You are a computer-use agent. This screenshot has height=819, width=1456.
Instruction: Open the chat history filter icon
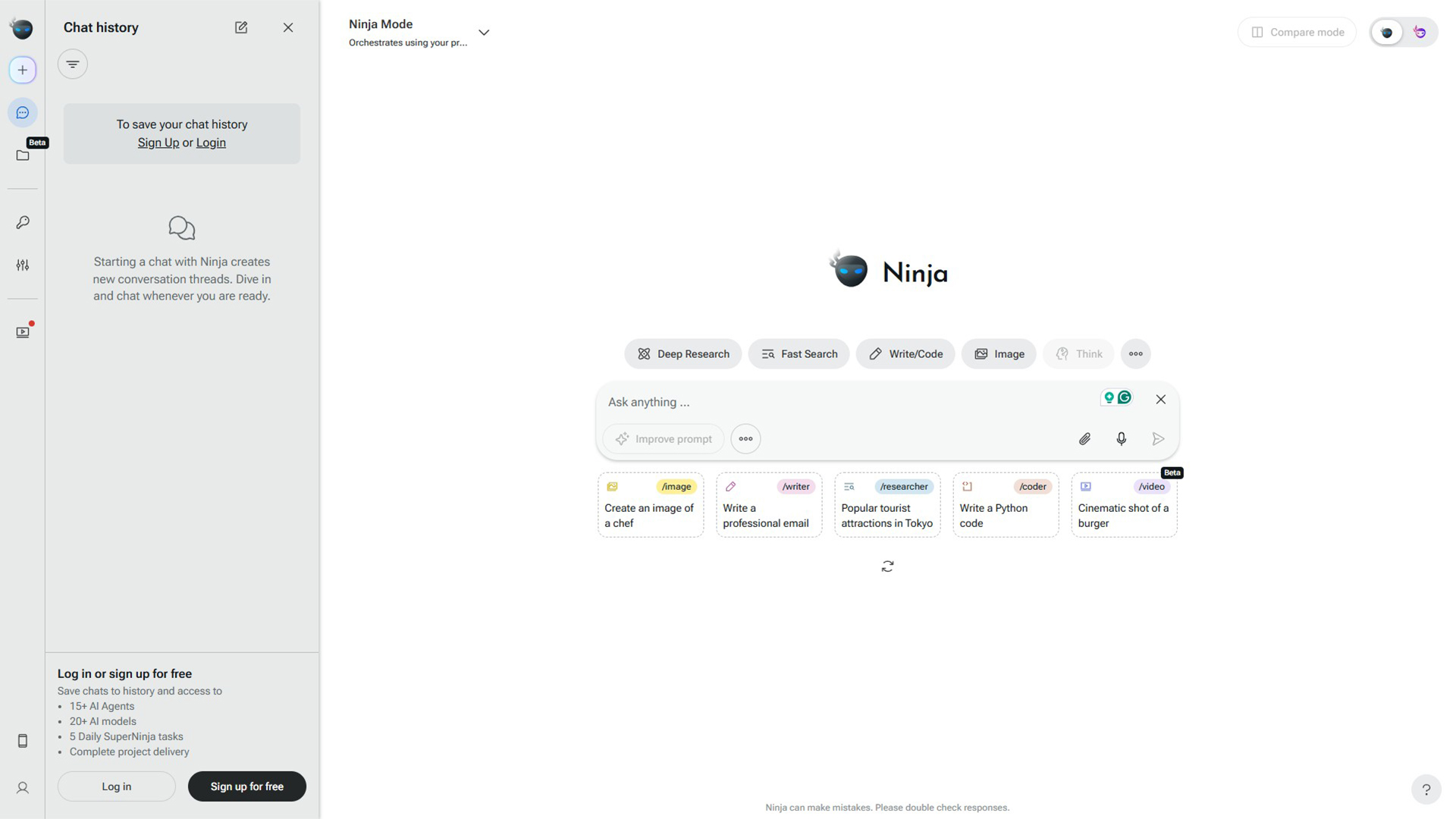click(x=73, y=64)
